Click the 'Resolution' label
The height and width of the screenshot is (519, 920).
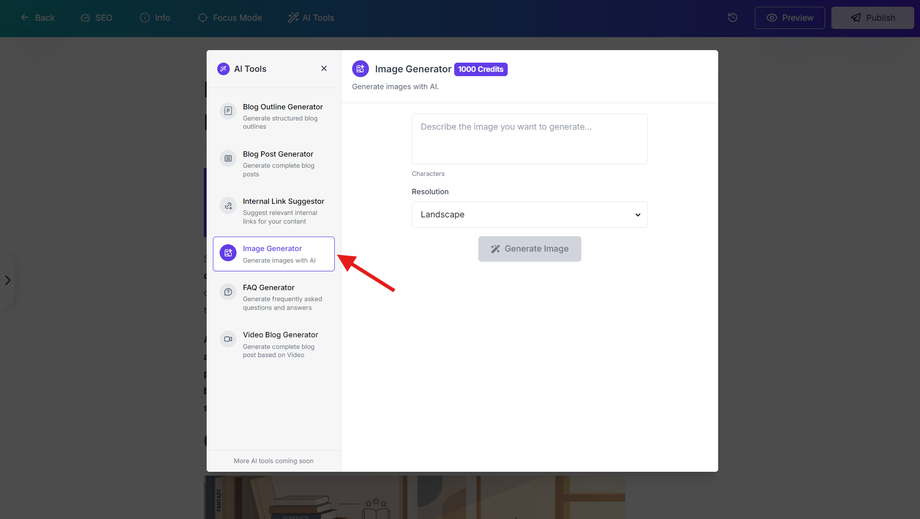pyautogui.click(x=430, y=192)
